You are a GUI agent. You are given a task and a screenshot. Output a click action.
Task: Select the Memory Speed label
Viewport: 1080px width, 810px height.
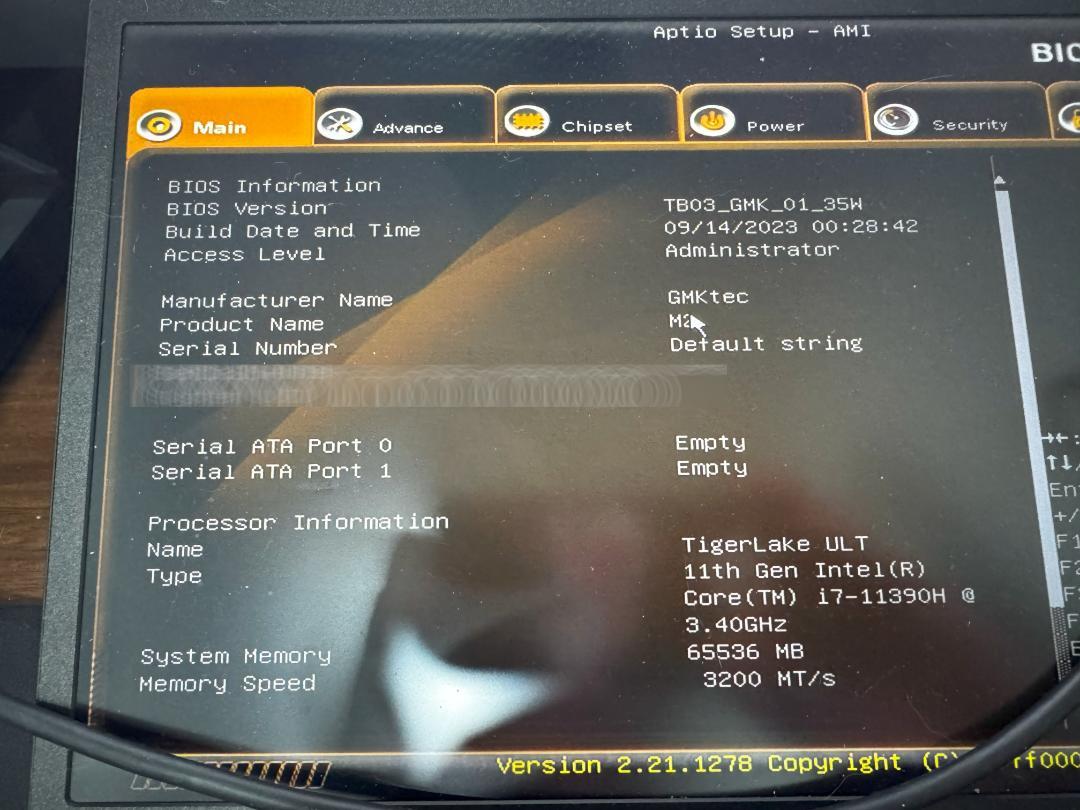point(227,684)
